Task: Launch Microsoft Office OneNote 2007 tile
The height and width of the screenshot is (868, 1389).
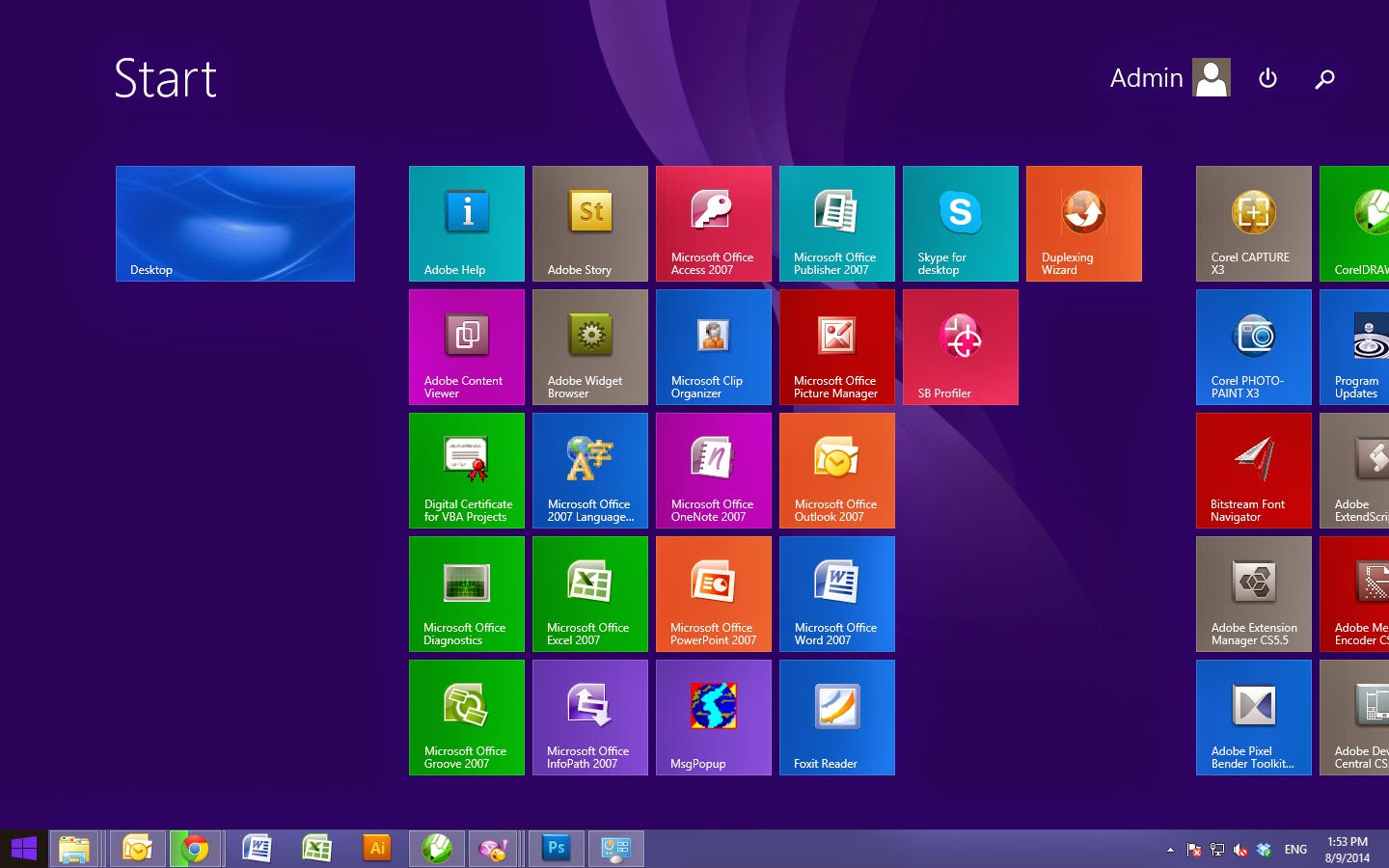Action: (x=714, y=471)
